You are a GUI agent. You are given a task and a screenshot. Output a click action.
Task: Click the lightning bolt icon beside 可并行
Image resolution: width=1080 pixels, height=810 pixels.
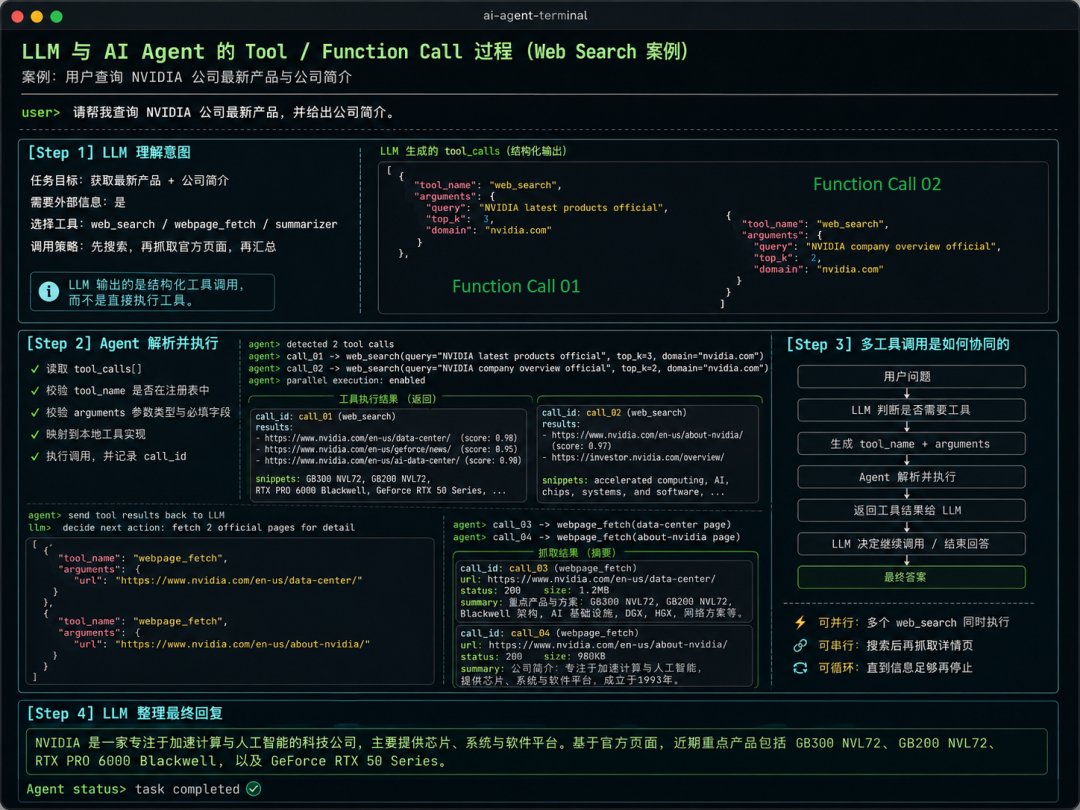[x=800, y=623]
